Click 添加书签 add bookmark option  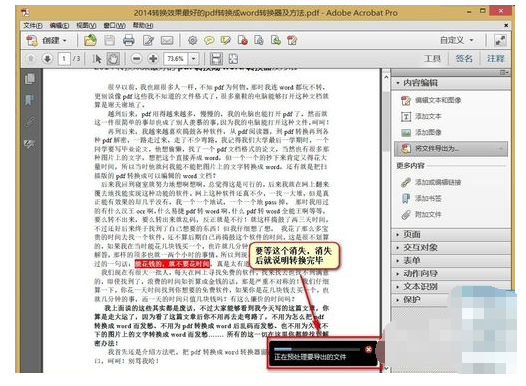pos(421,199)
